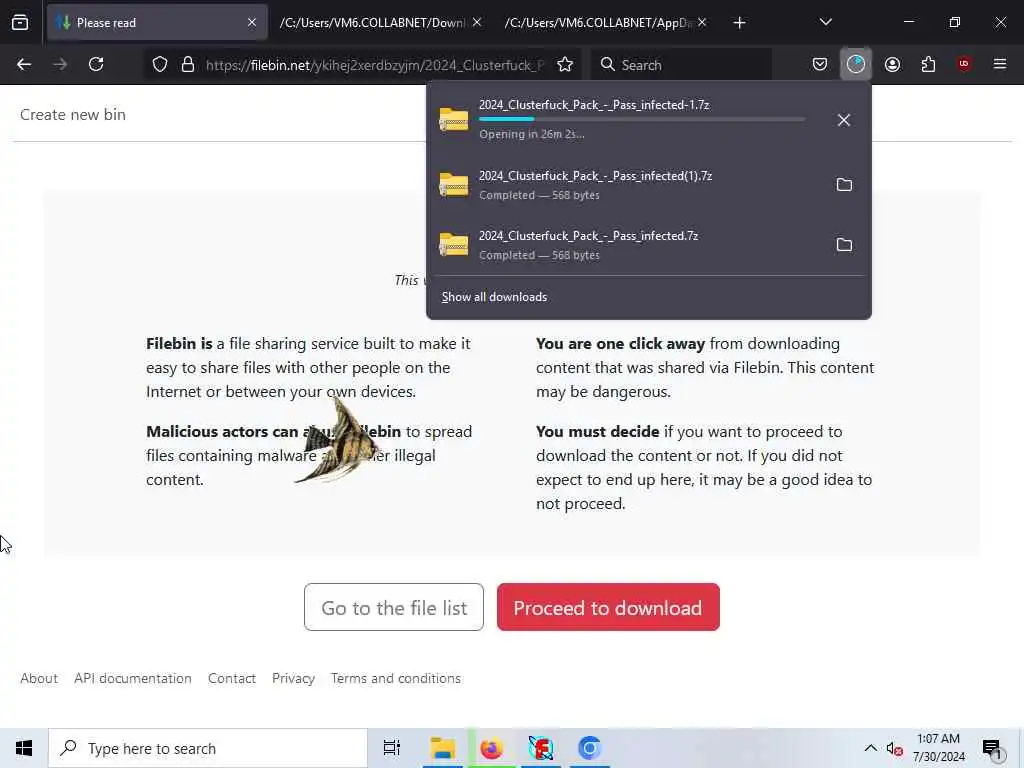This screenshot has width=1024, height=768.
Task: Go back to previous page
Action: click(24, 65)
